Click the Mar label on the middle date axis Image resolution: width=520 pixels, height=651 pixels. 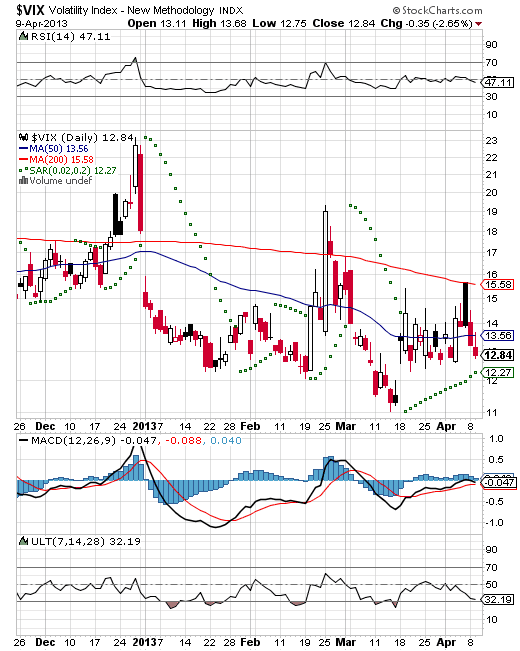click(x=345, y=426)
